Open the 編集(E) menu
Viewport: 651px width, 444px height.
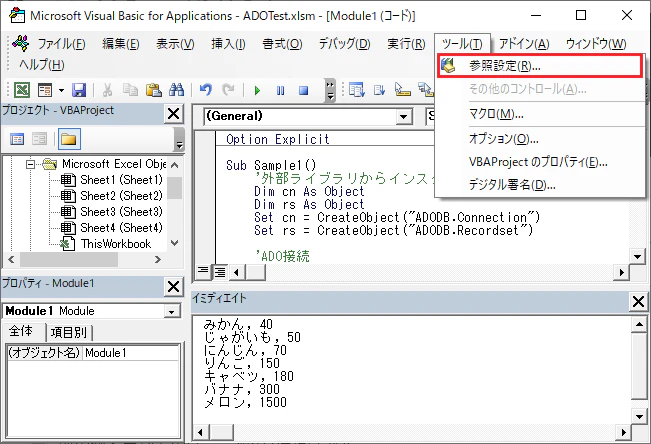121,44
